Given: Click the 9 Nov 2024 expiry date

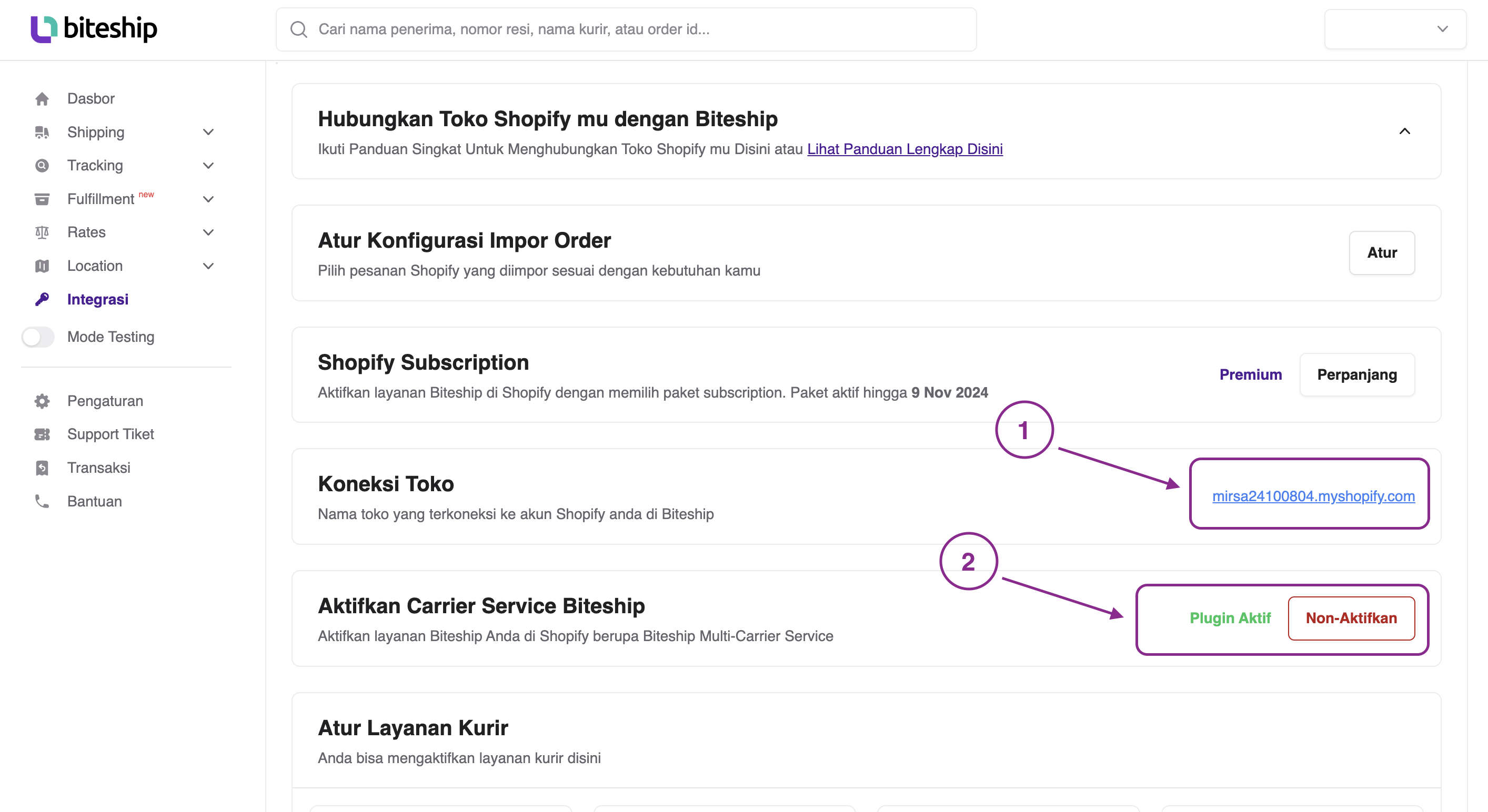Looking at the screenshot, I should (x=950, y=393).
